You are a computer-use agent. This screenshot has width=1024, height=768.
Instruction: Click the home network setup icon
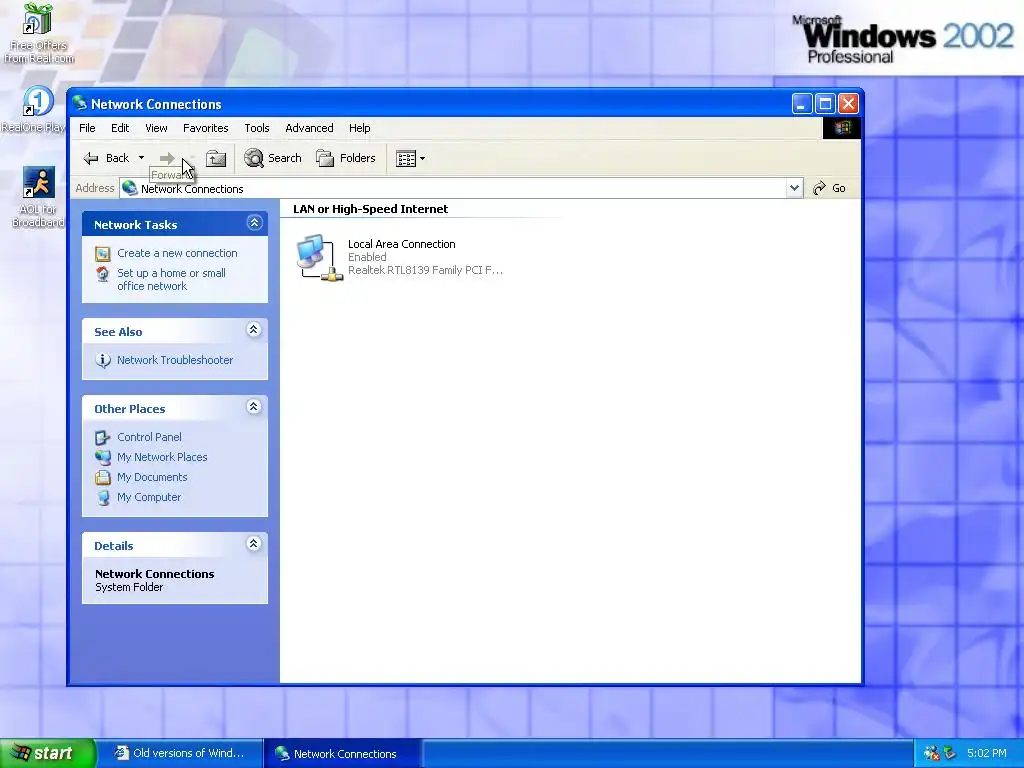coord(103,274)
